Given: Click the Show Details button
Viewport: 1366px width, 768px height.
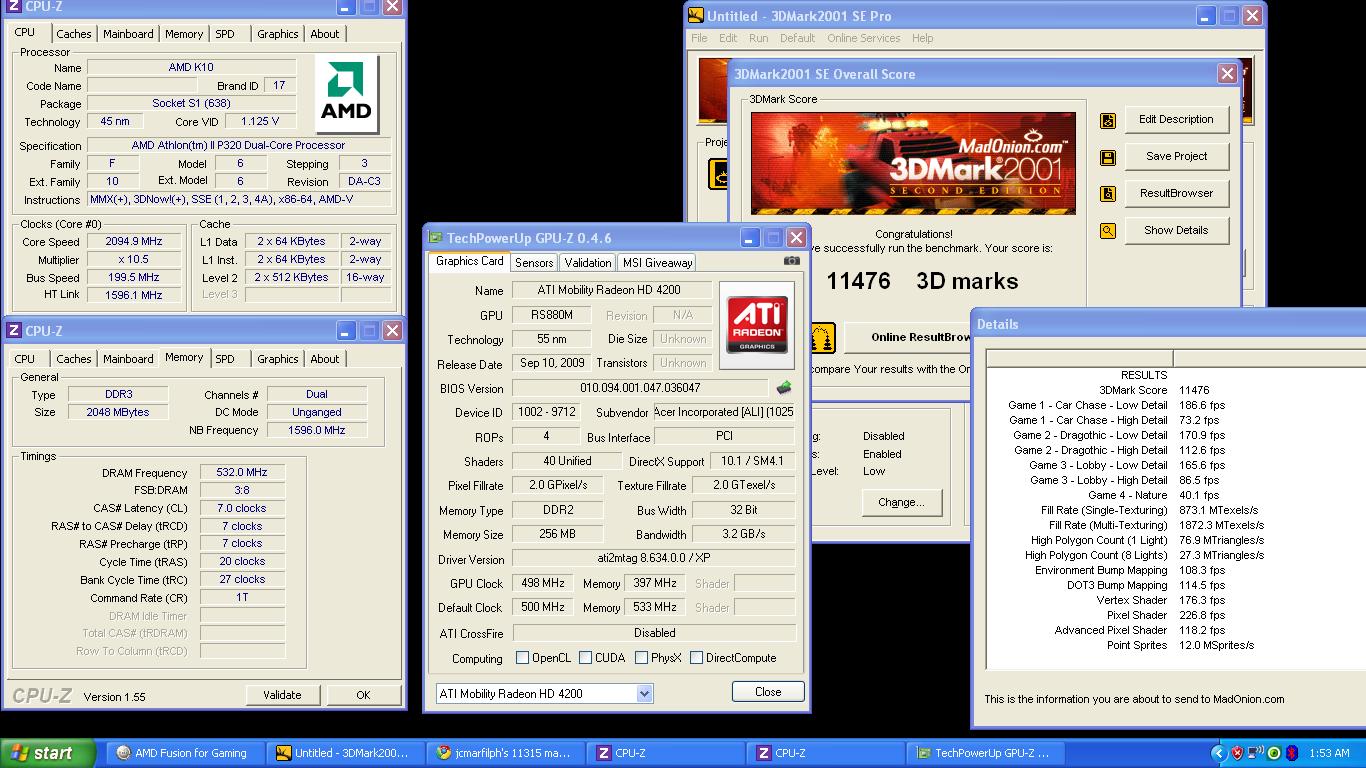Looking at the screenshot, I should pos(1176,231).
